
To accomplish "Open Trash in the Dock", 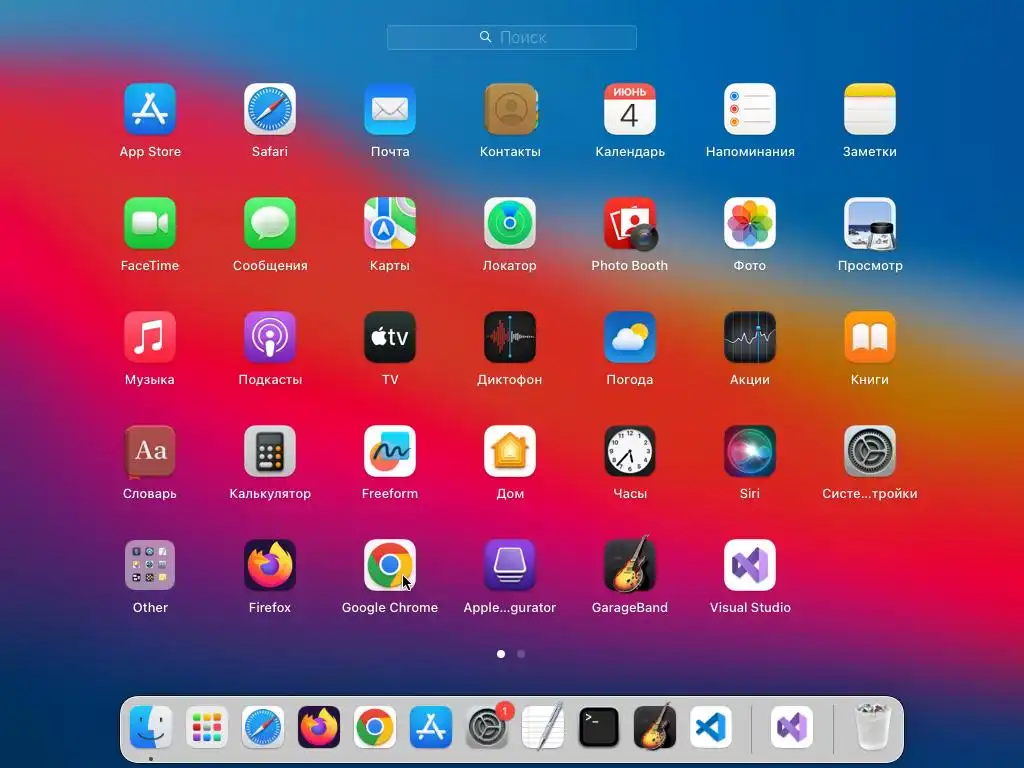I will [x=873, y=727].
